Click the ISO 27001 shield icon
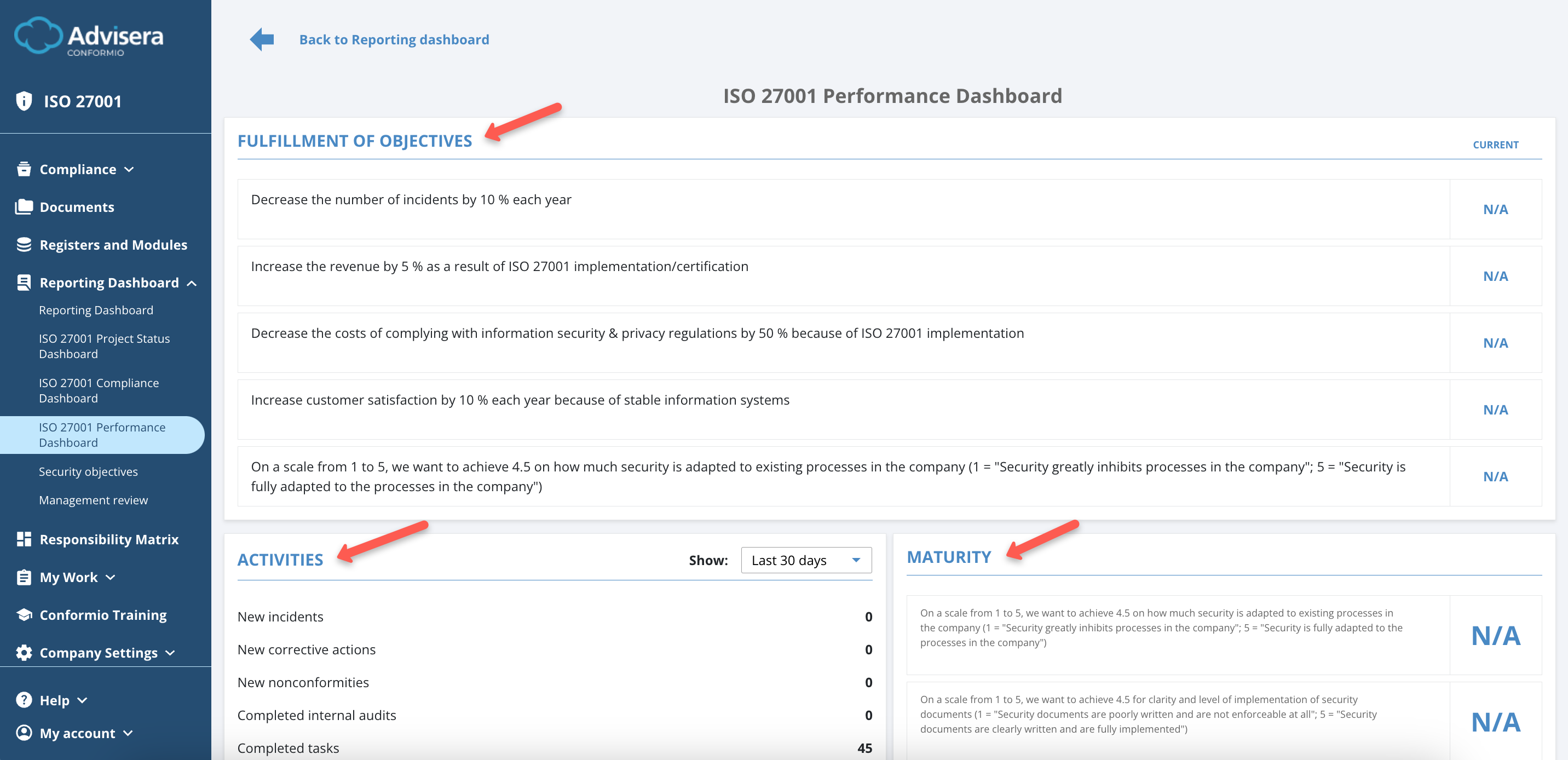This screenshot has height=760, width=1568. coord(24,101)
